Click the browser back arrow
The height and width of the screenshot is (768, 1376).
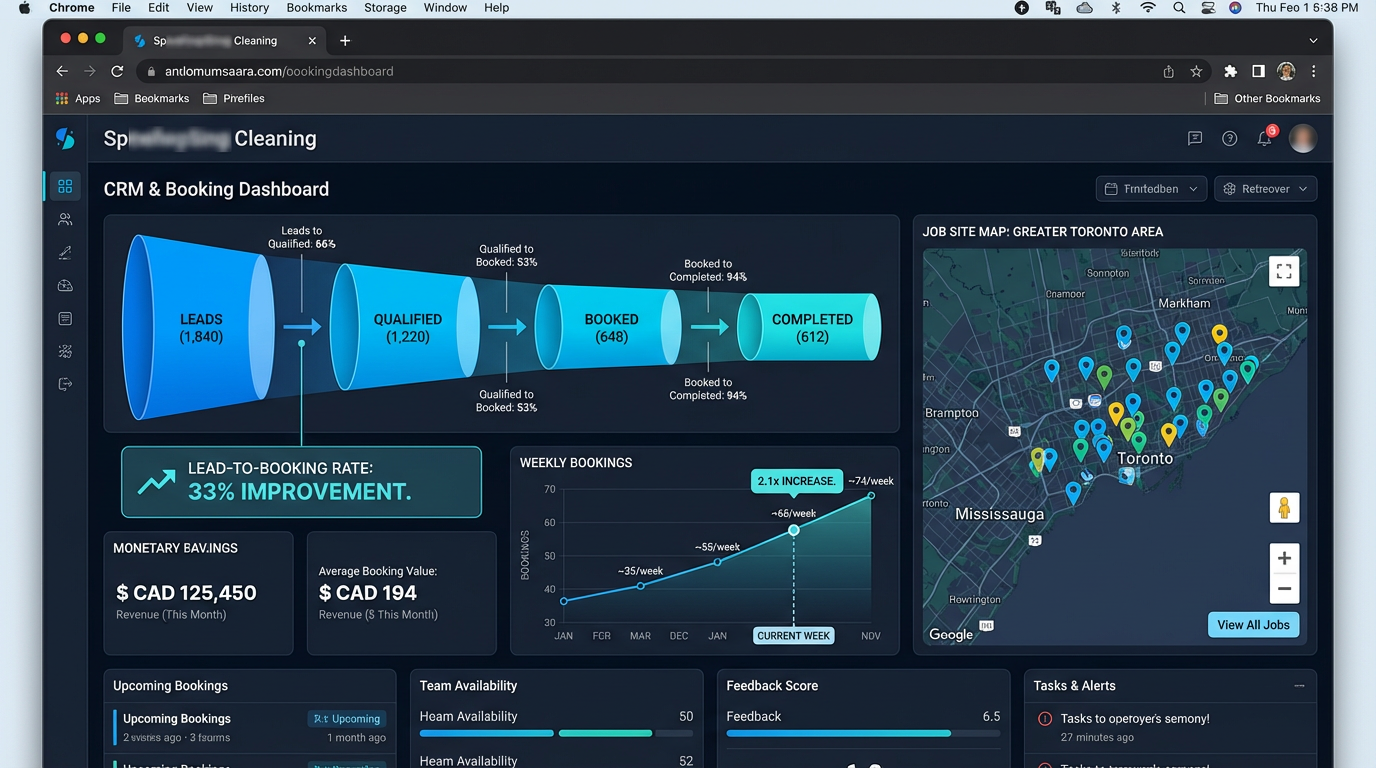coord(62,71)
